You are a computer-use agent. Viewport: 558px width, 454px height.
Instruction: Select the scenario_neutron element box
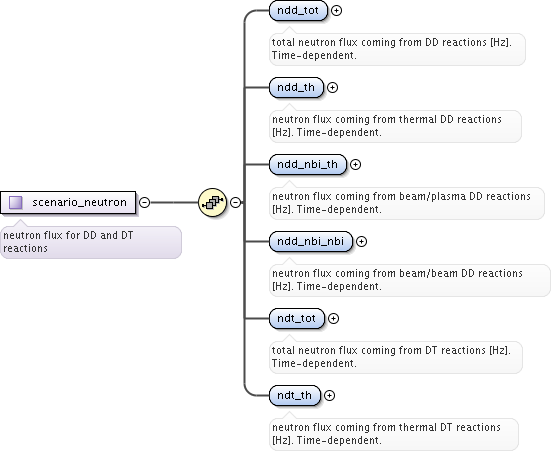pyautogui.click(x=68, y=202)
